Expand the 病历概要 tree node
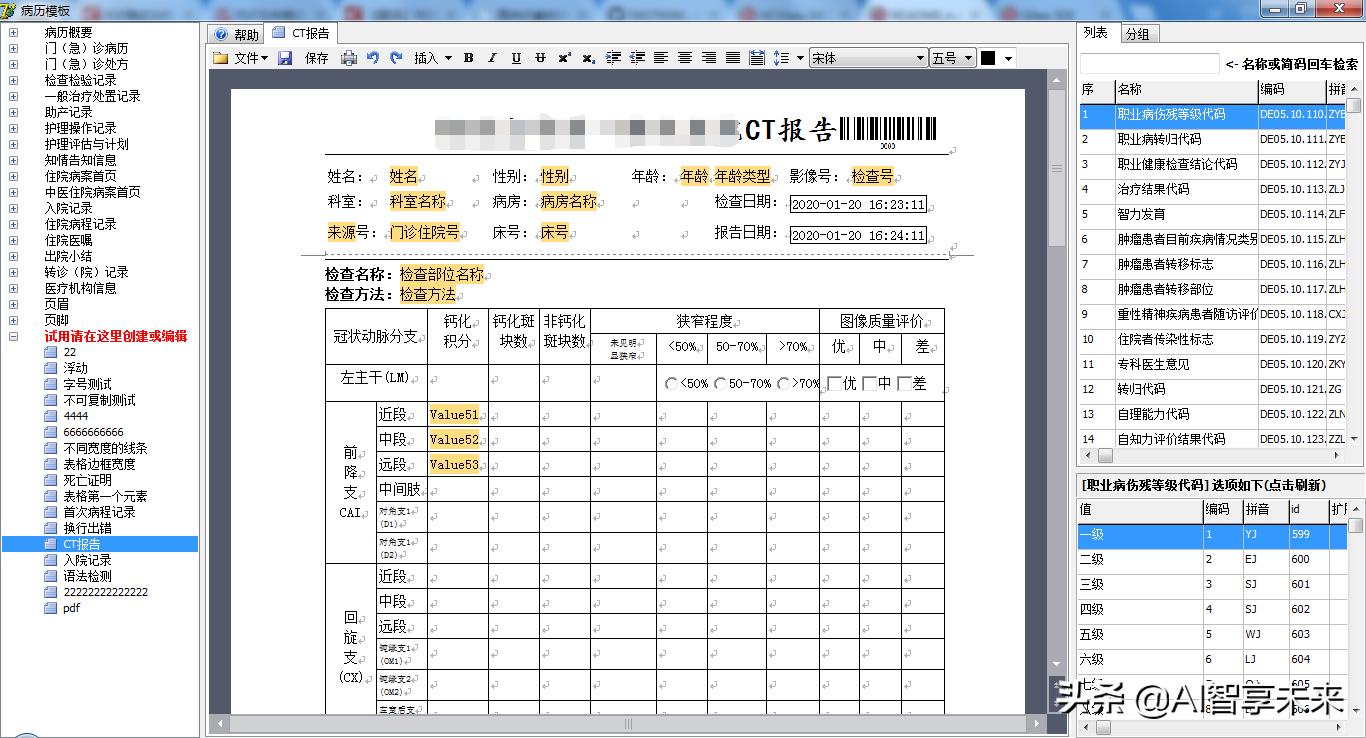 pyautogui.click(x=13, y=32)
